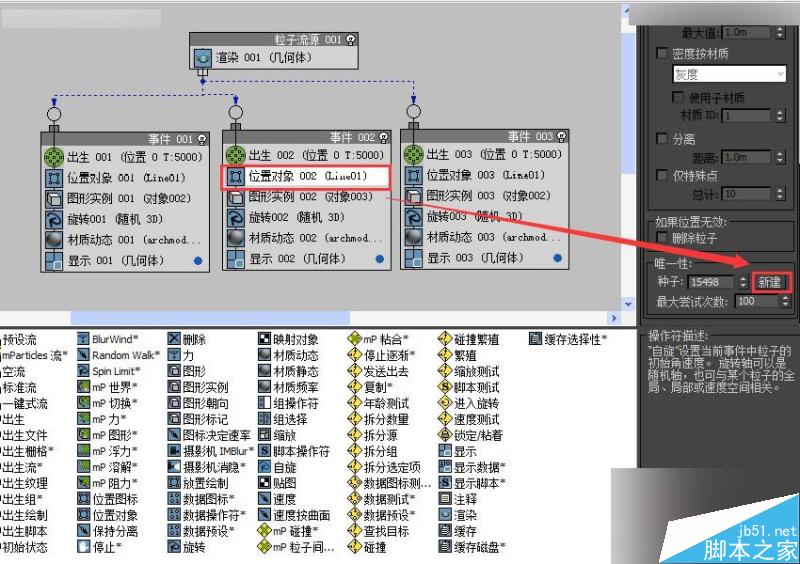Select the 材质动态 003 sphere icon

coord(414,237)
